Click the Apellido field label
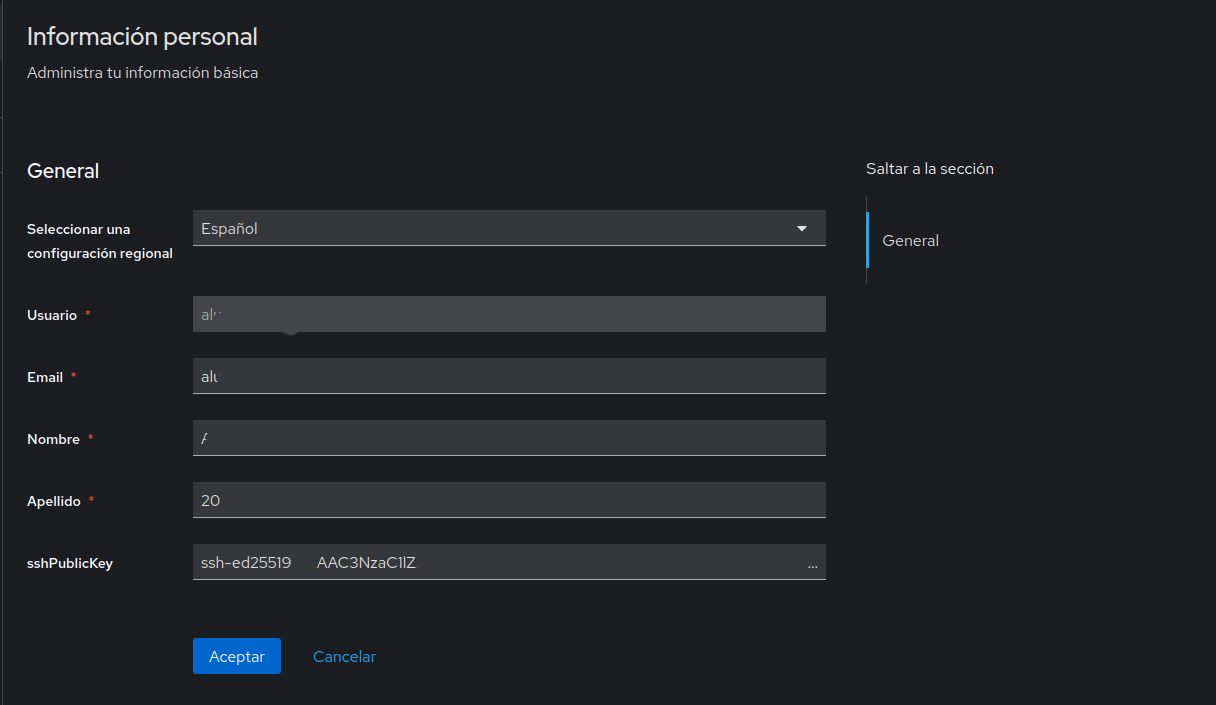The image size is (1216, 705). [x=54, y=501]
